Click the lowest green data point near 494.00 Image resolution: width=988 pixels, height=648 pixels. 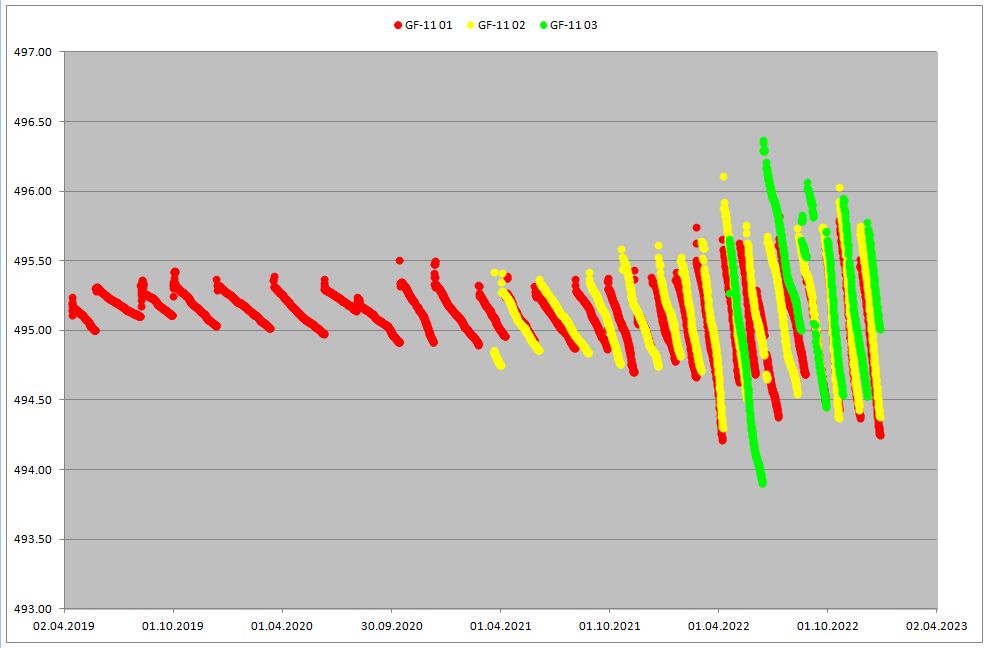tap(762, 482)
